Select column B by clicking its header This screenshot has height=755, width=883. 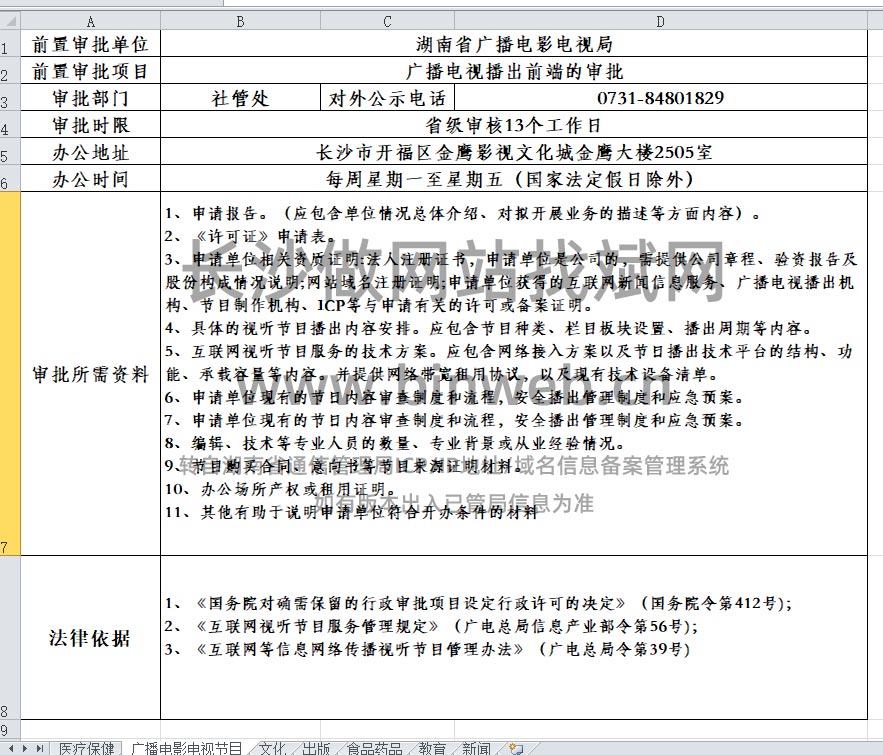tap(240, 19)
